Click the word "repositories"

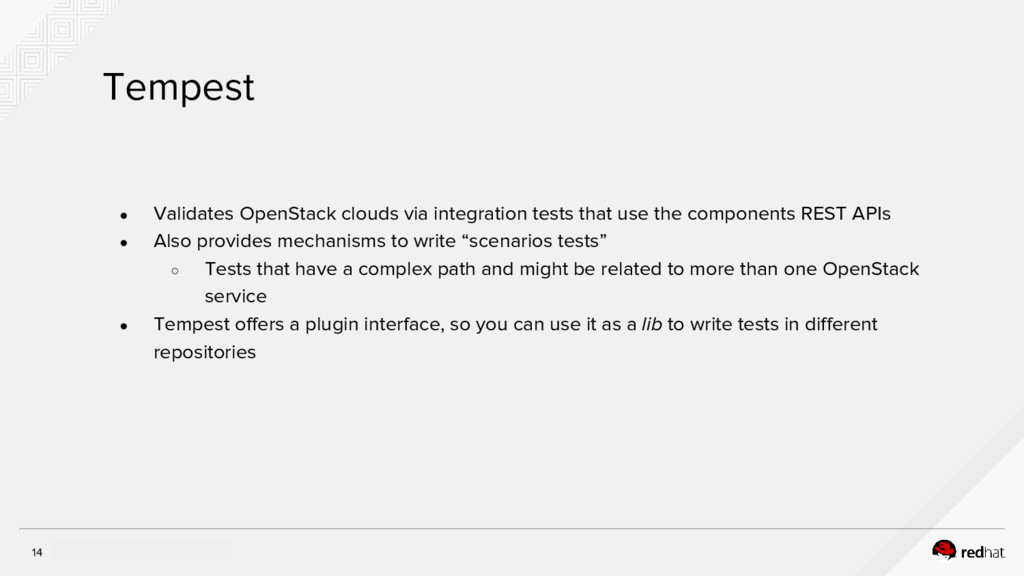204,352
